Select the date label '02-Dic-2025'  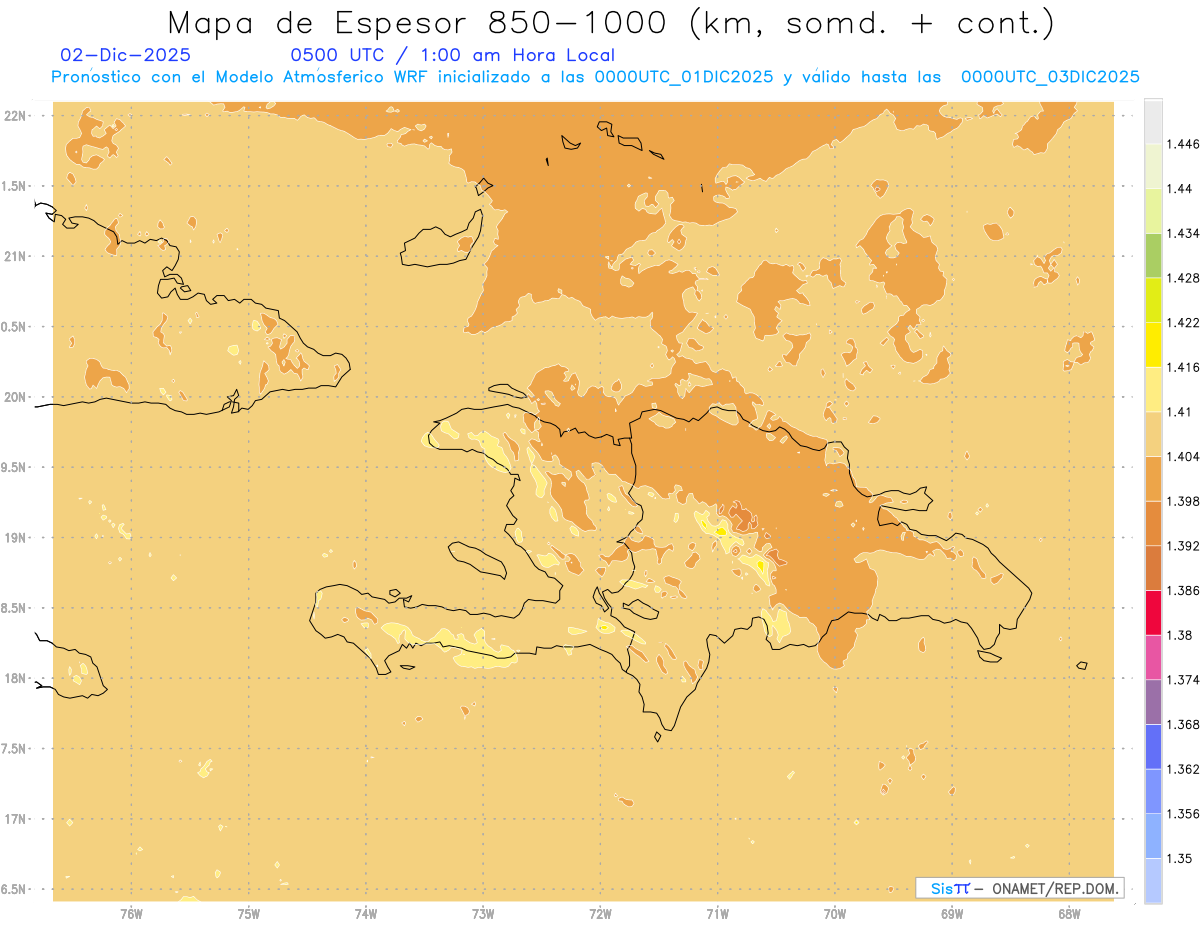pos(126,55)
